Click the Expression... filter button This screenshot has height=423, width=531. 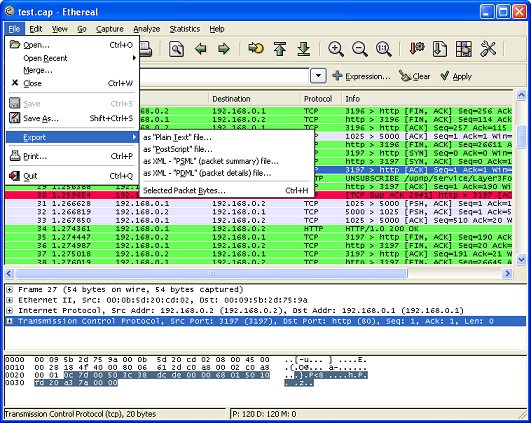(x=361, y=76)
